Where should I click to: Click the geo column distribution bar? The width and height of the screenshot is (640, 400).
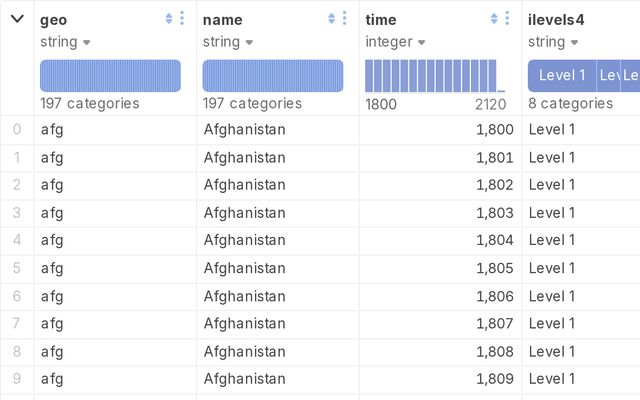click(110, 76)
